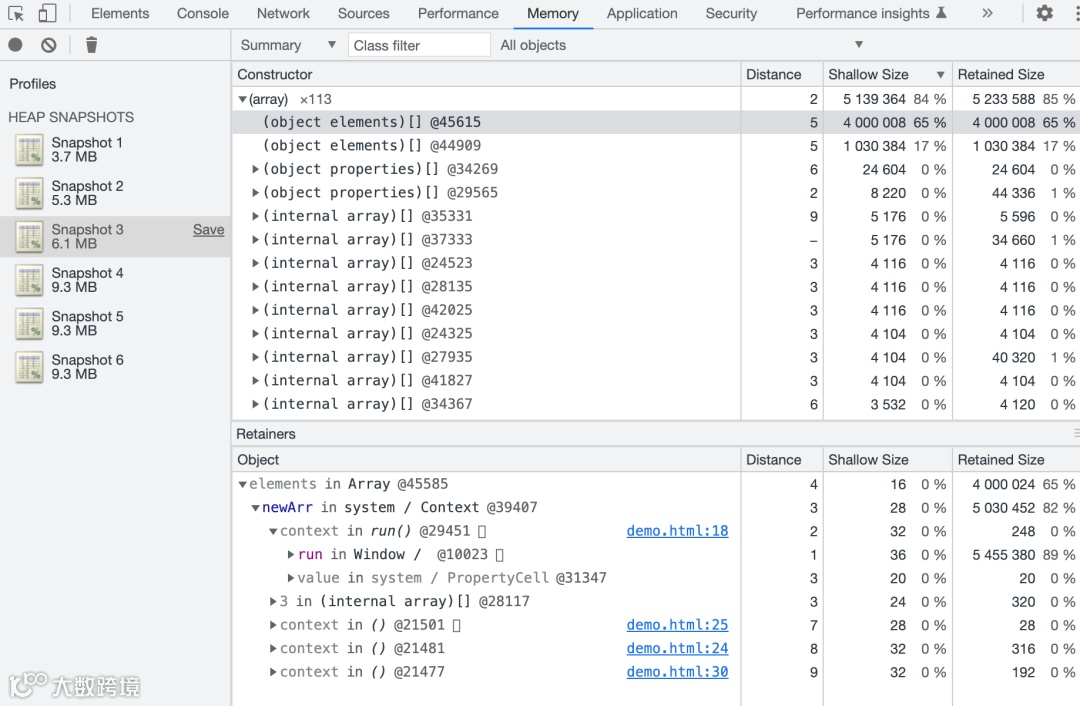Click the take heap snapshot record button

click(x=15, y=45)
